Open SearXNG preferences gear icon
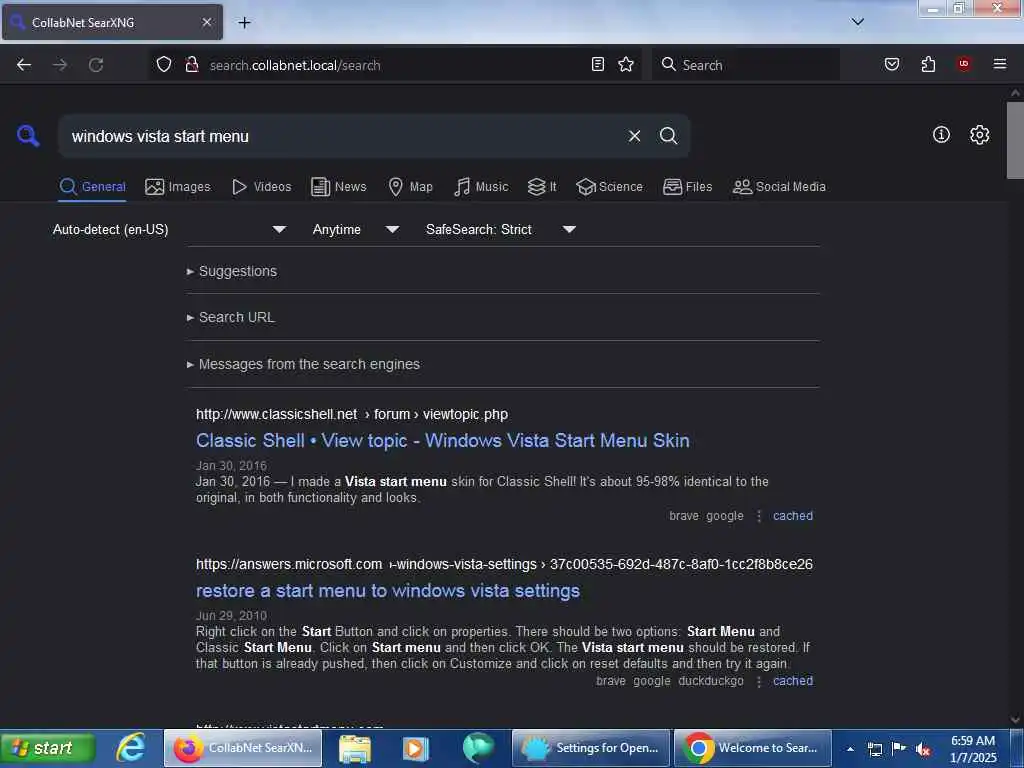Screen dimensions: 1024x768 coord(979,135)
